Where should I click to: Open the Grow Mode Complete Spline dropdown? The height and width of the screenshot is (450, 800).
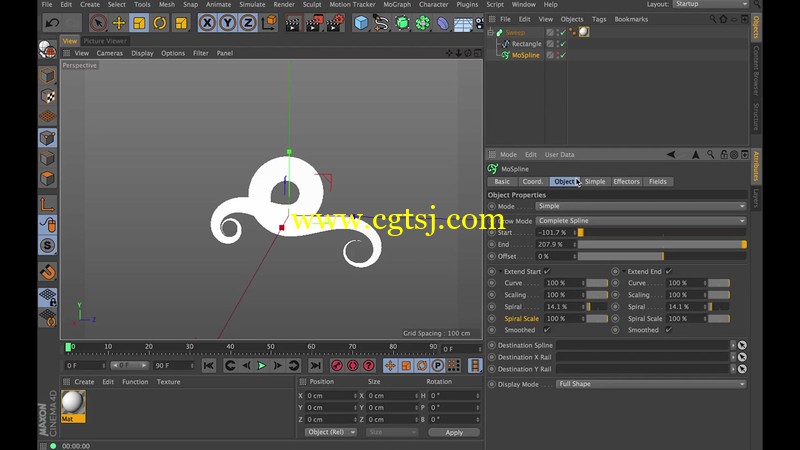[641, 221]
